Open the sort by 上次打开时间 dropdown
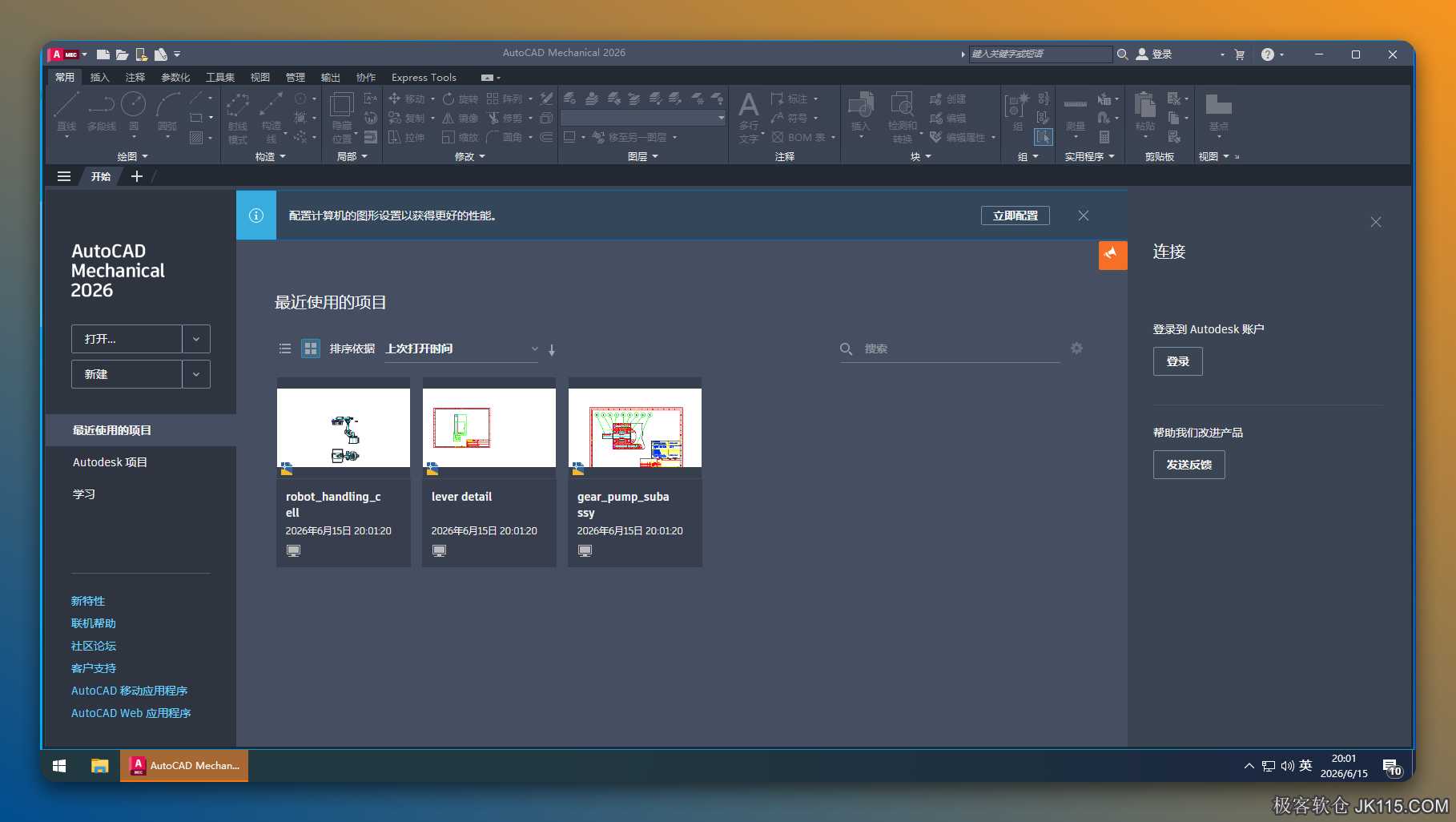Viewport: 1456px width, 822px height. pos(461,349)
